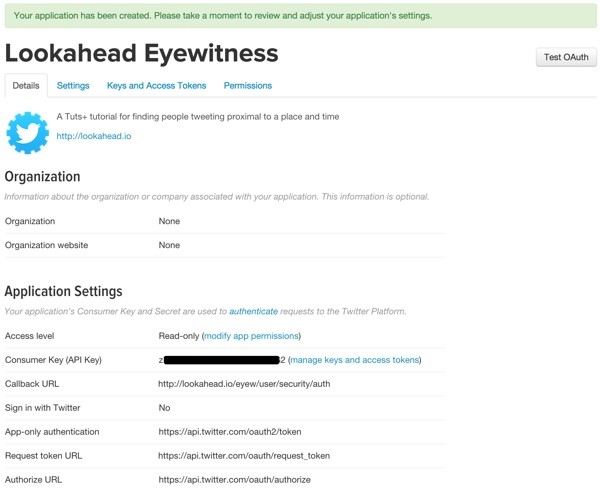Click the application created success message

point(300,16)
